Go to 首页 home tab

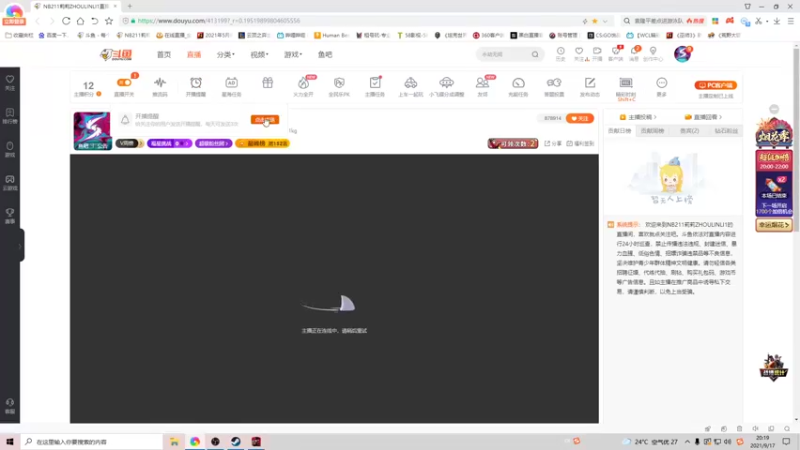[164, 55]
